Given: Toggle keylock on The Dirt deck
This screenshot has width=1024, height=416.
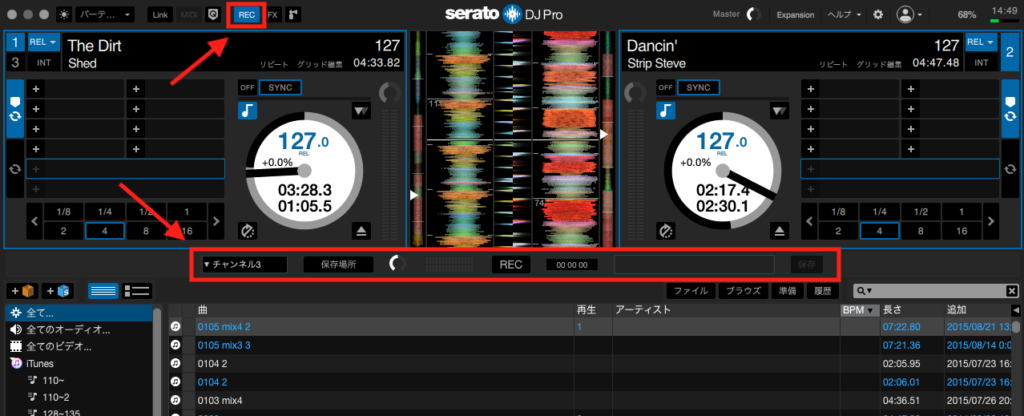Looking at the screenshot, I should (x=247, y=110).
